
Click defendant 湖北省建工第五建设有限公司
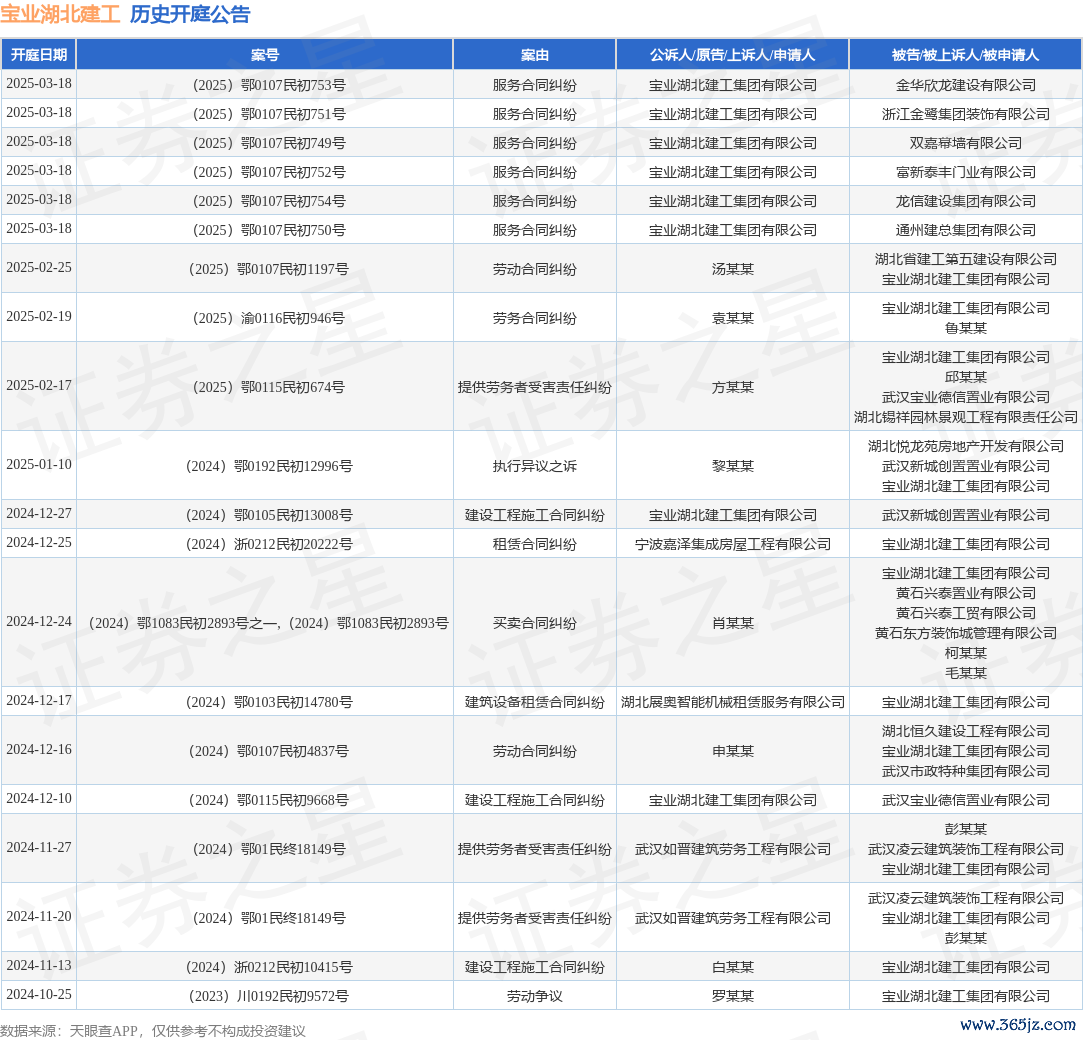966,259
